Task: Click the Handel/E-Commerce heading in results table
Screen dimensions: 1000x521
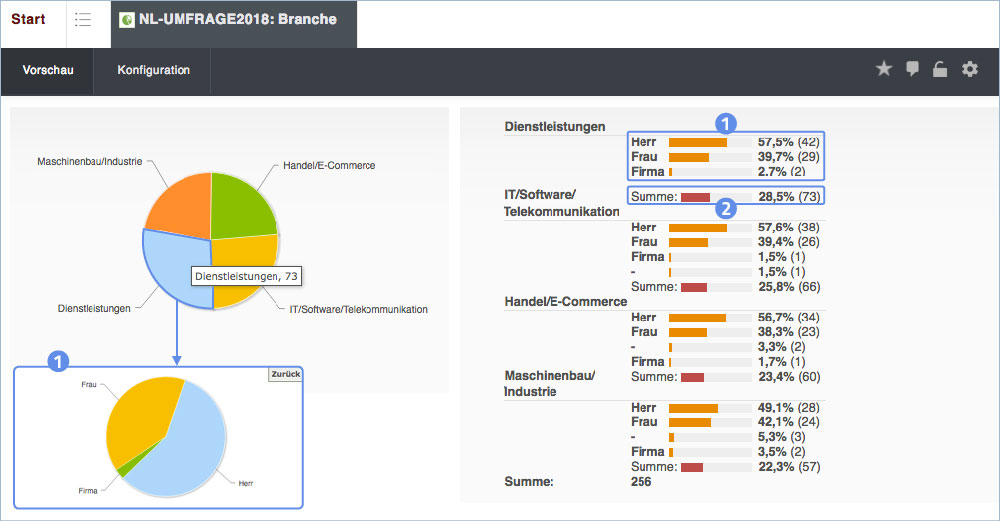Action: coord(566,301)
